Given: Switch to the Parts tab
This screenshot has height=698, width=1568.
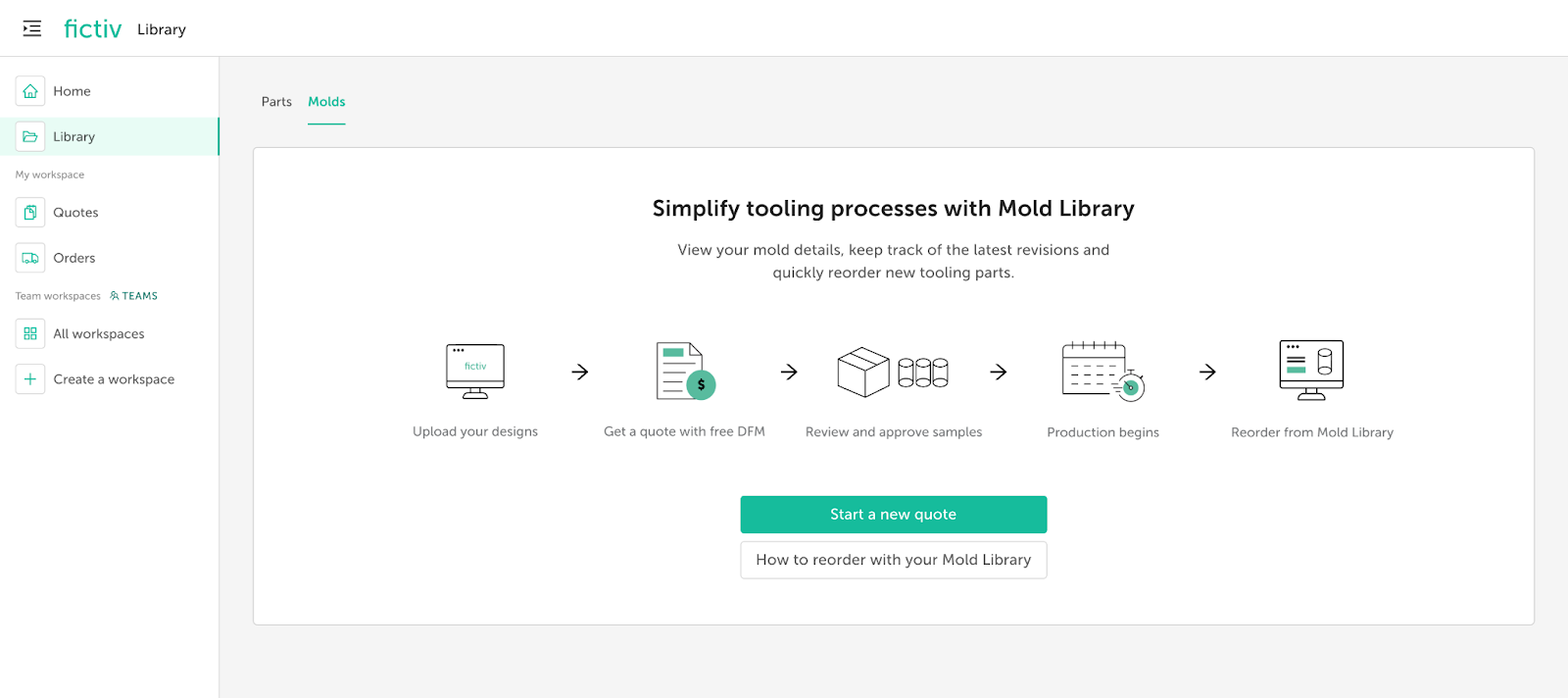Looking at the screenshot, I should (x=276, y=102).
